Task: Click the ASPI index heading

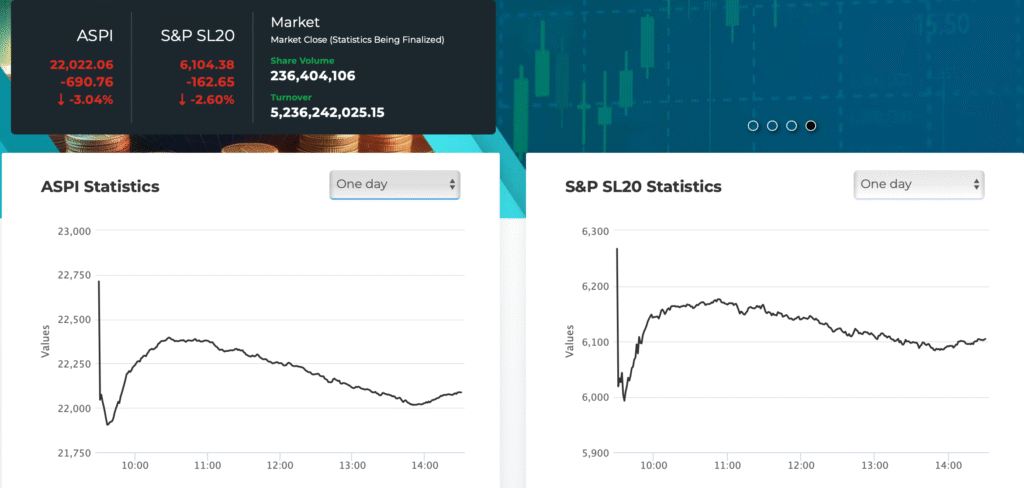Action: [x=95, y=36]
